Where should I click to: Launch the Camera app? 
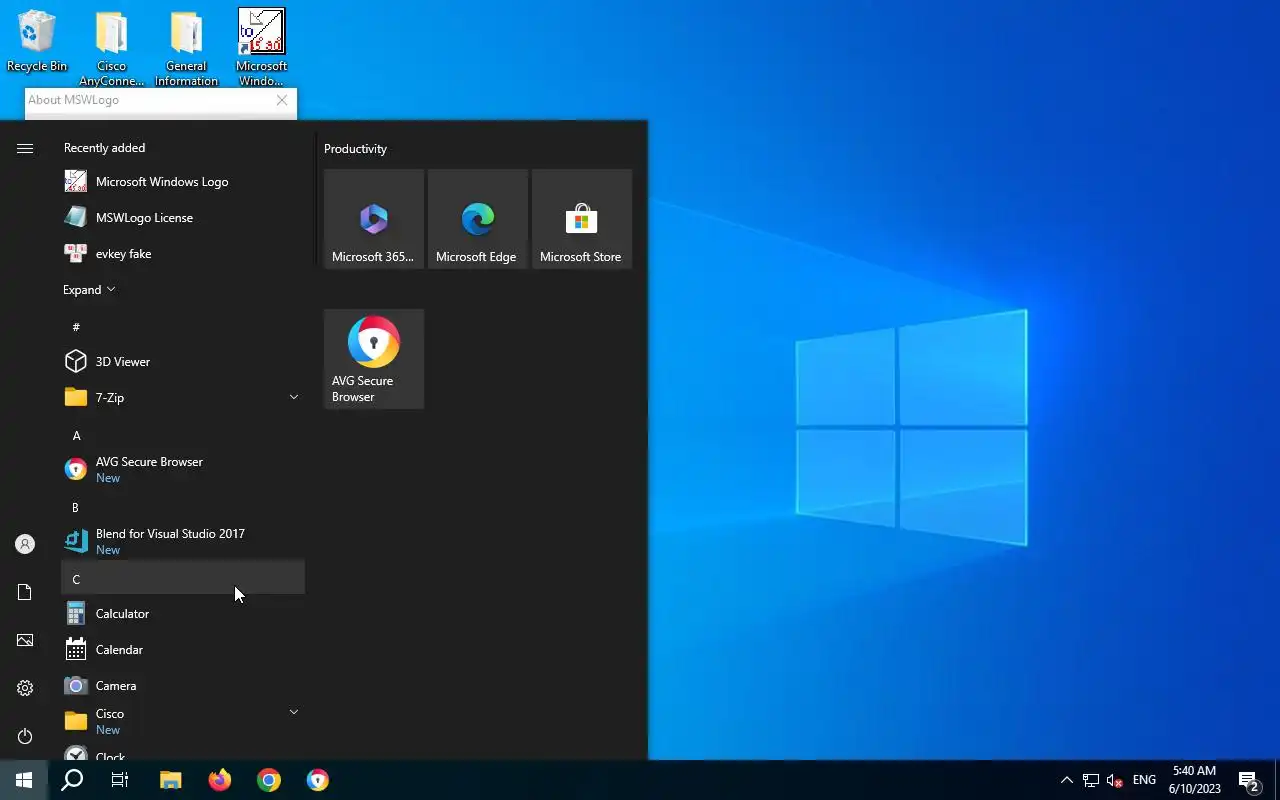pyautogui.click(x=183, y=686)
